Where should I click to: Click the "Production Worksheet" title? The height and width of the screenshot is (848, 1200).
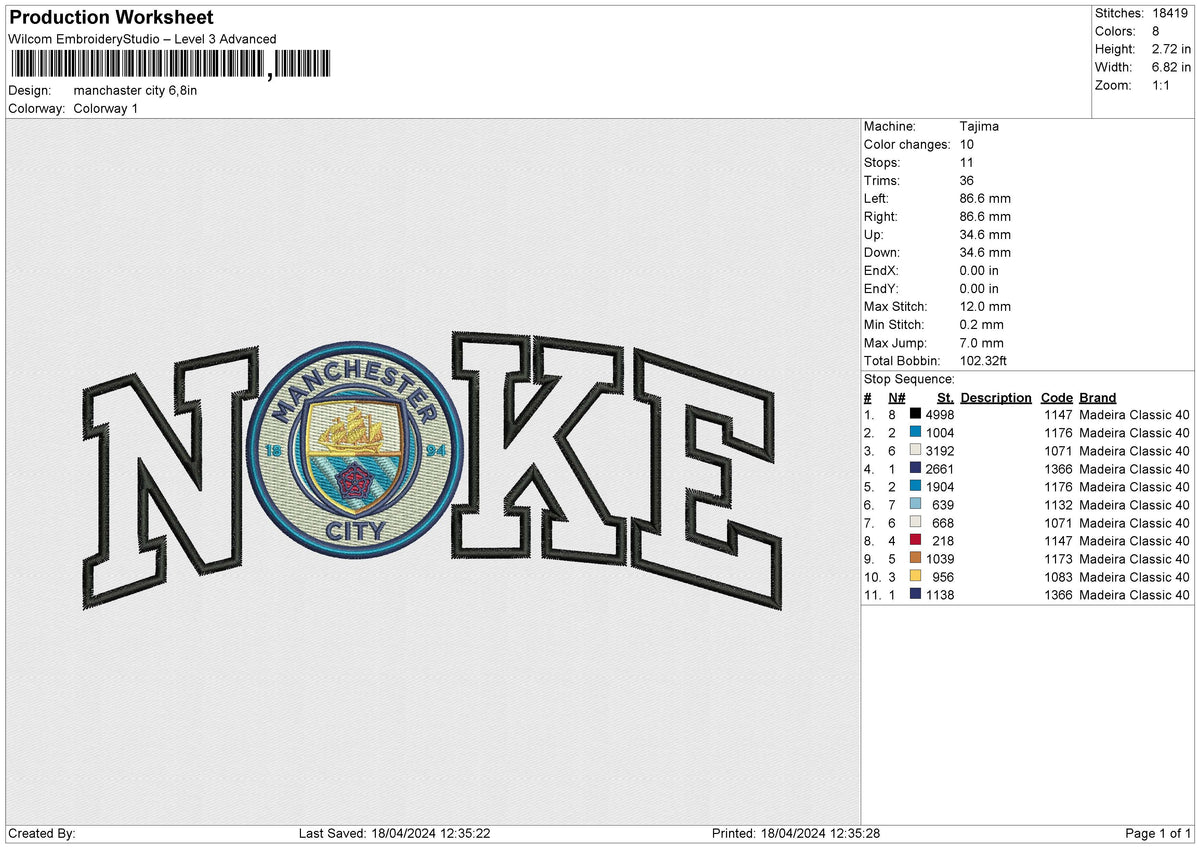coord(111,18)
